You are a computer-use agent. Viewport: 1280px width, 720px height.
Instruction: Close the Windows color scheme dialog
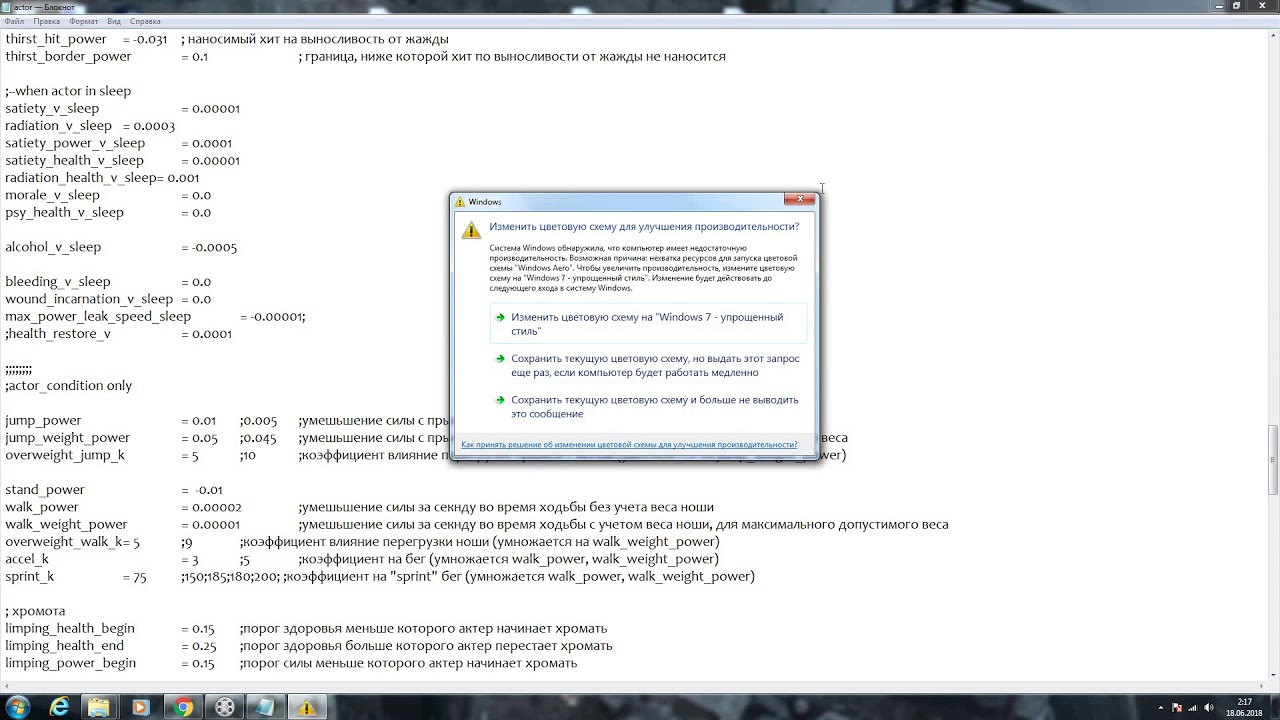coord(800,199)
